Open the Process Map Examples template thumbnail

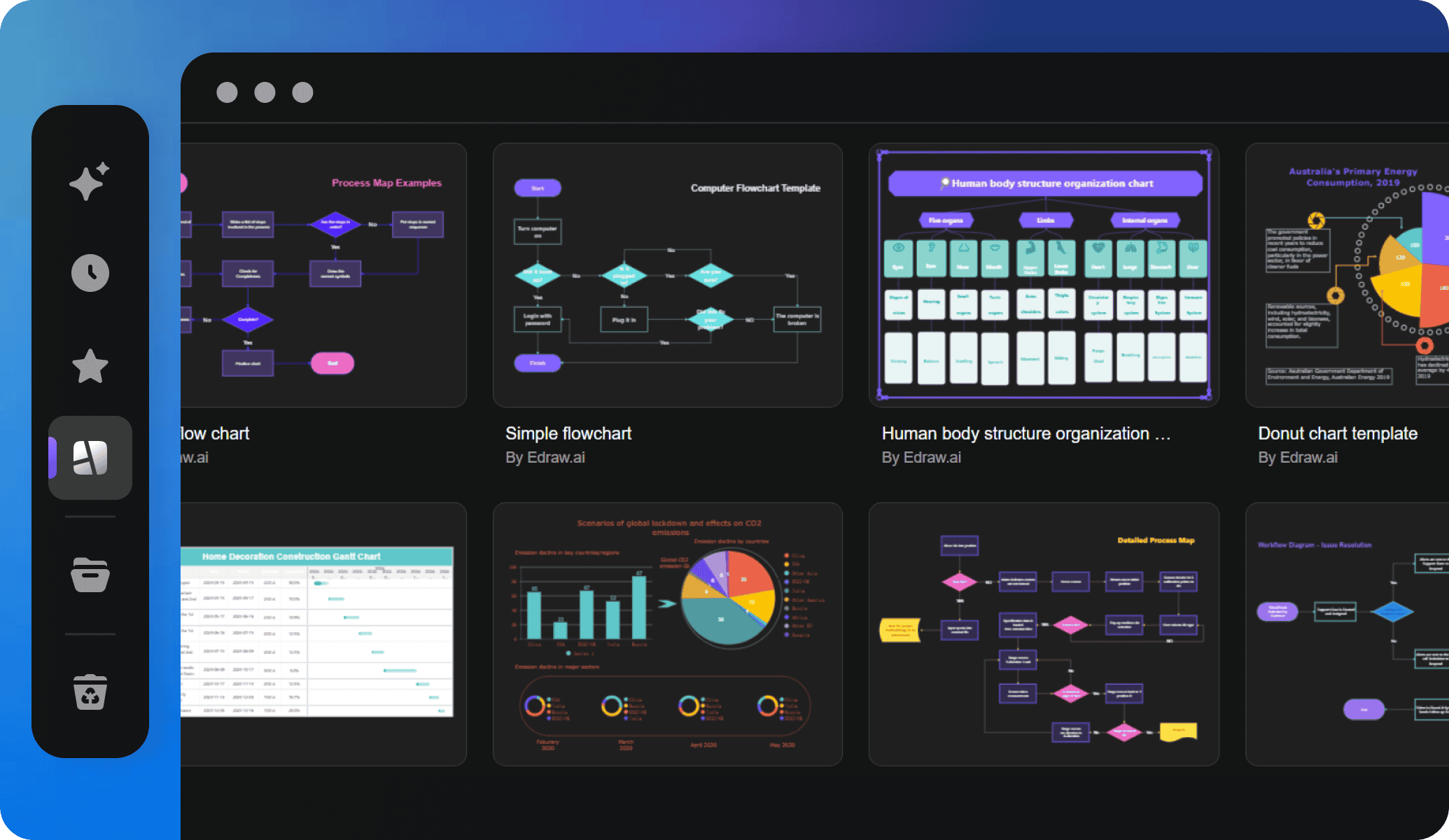(x=323, y=275)
